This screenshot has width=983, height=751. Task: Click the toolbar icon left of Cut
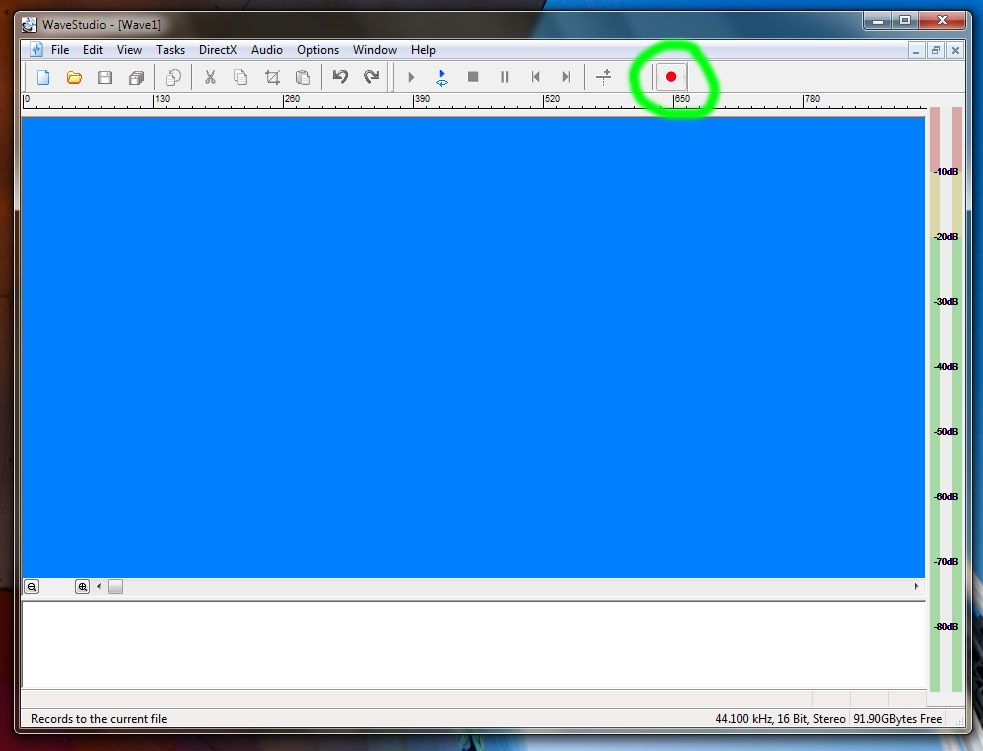click(173, 77)
